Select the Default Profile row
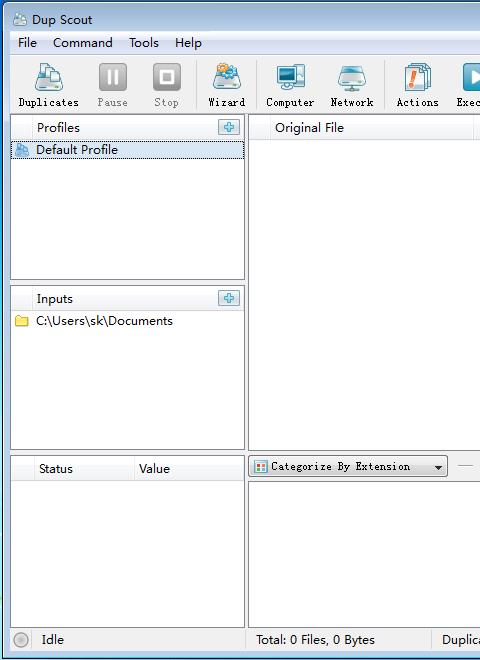The image size is (480, 660). [x=128, y=150]
